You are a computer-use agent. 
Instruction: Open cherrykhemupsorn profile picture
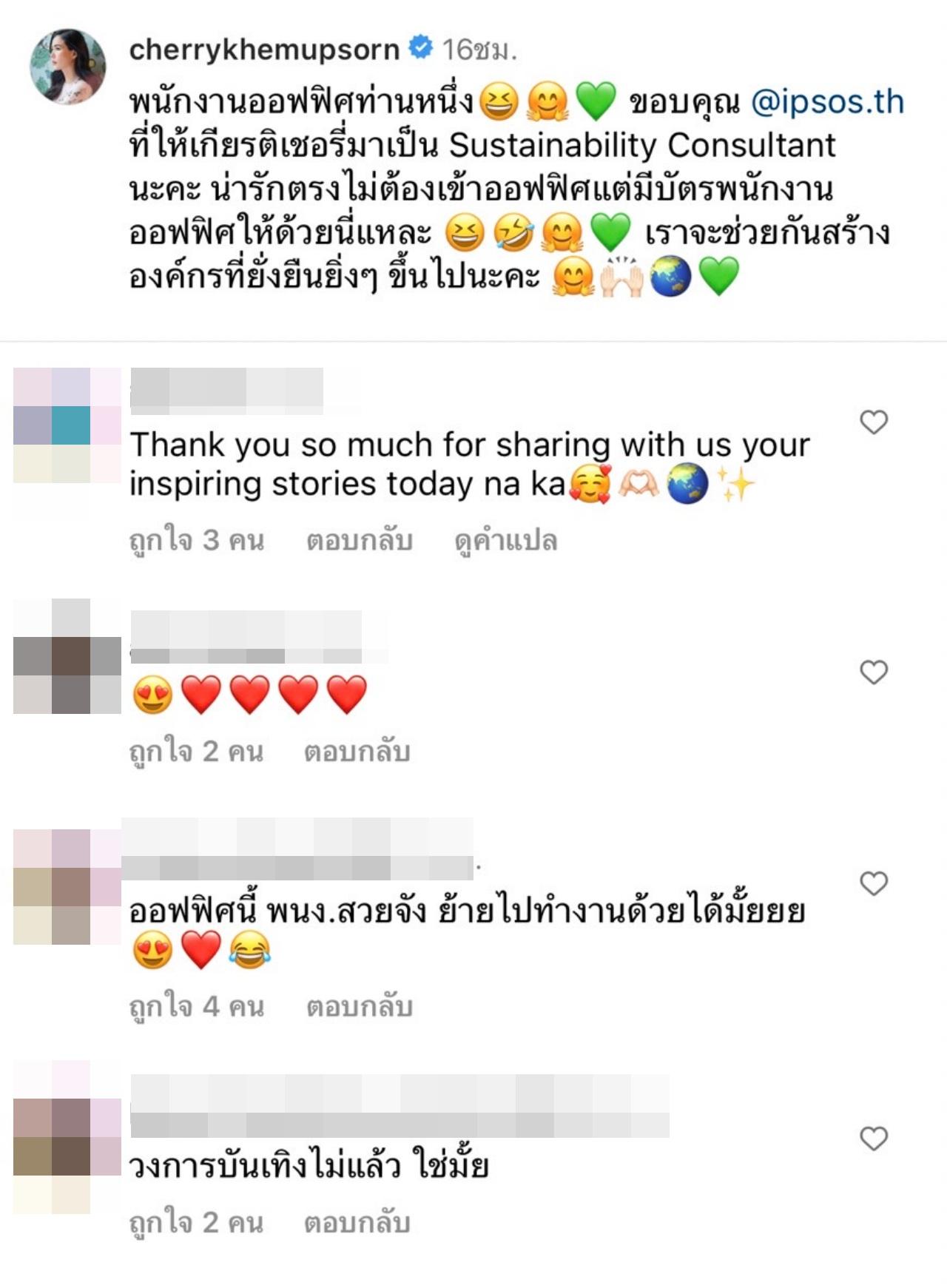click(x=67, y=67)
